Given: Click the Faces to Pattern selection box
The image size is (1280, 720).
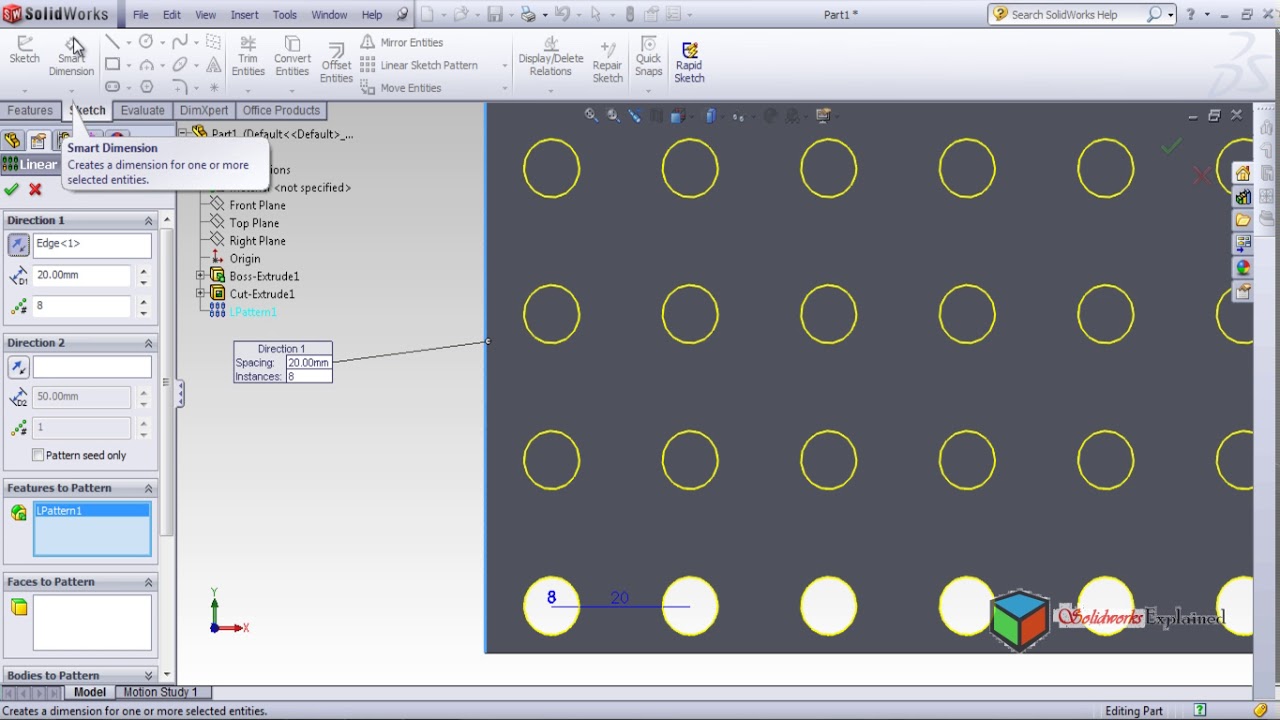Looking at the screenshot, I should (x=92, y=623).
